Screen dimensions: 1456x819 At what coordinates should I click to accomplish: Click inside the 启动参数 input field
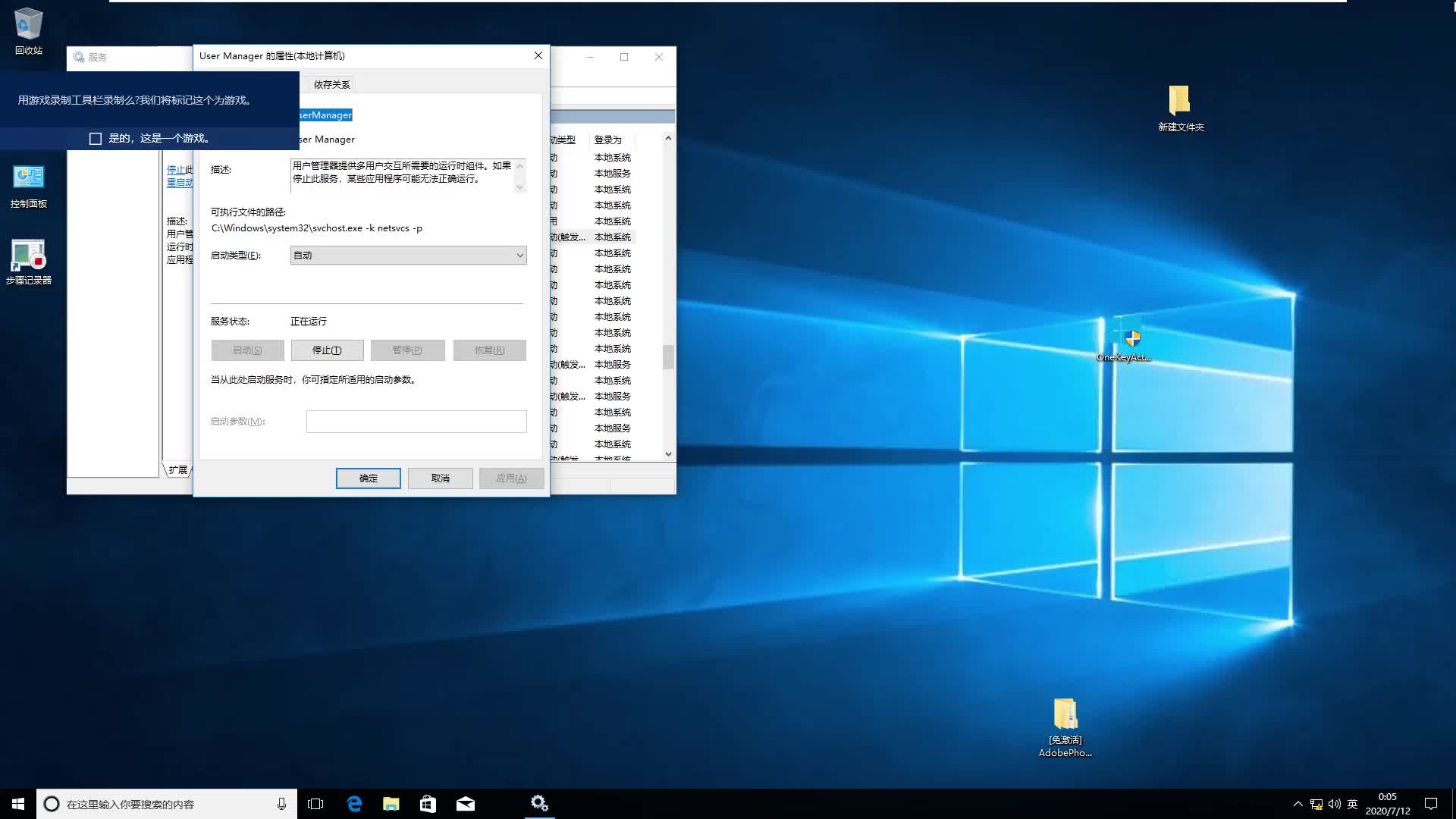coord(416,421)
